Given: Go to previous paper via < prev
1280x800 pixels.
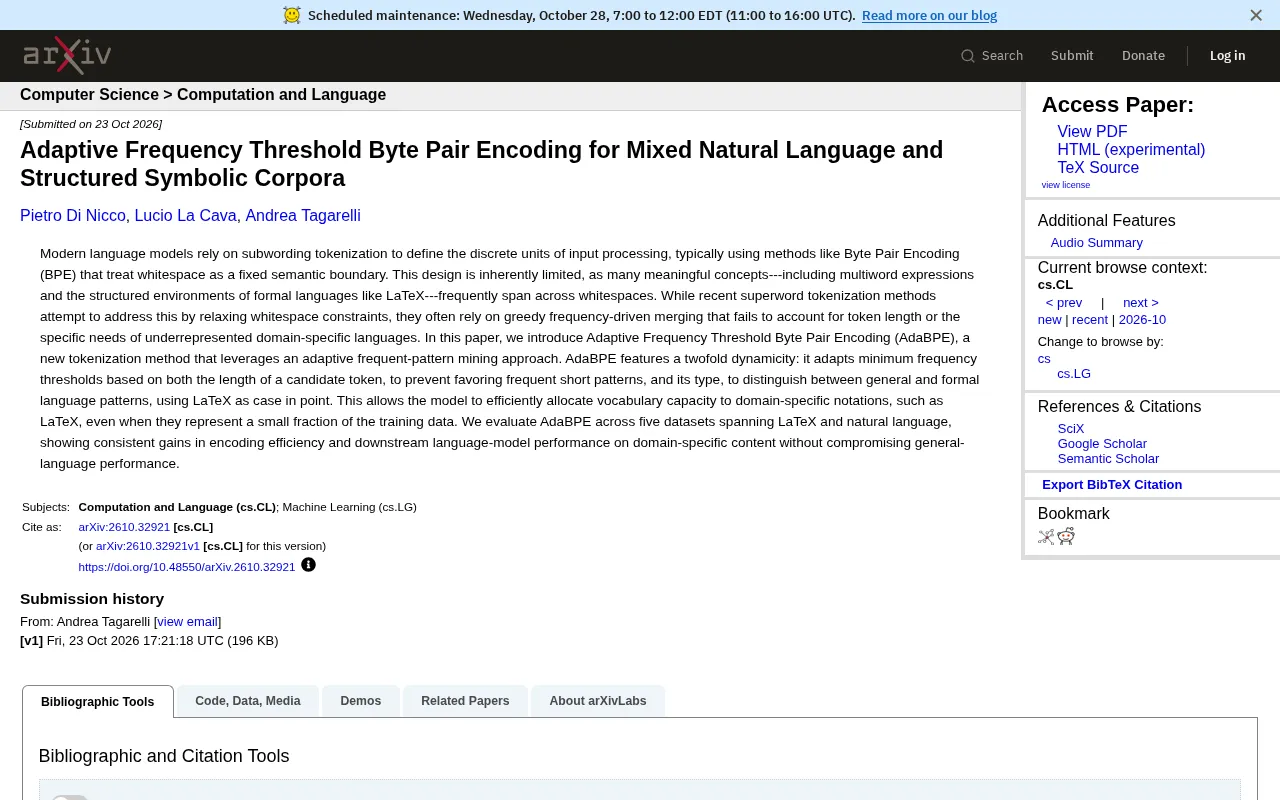Looking at the screenshot, I should (1064, 303).
